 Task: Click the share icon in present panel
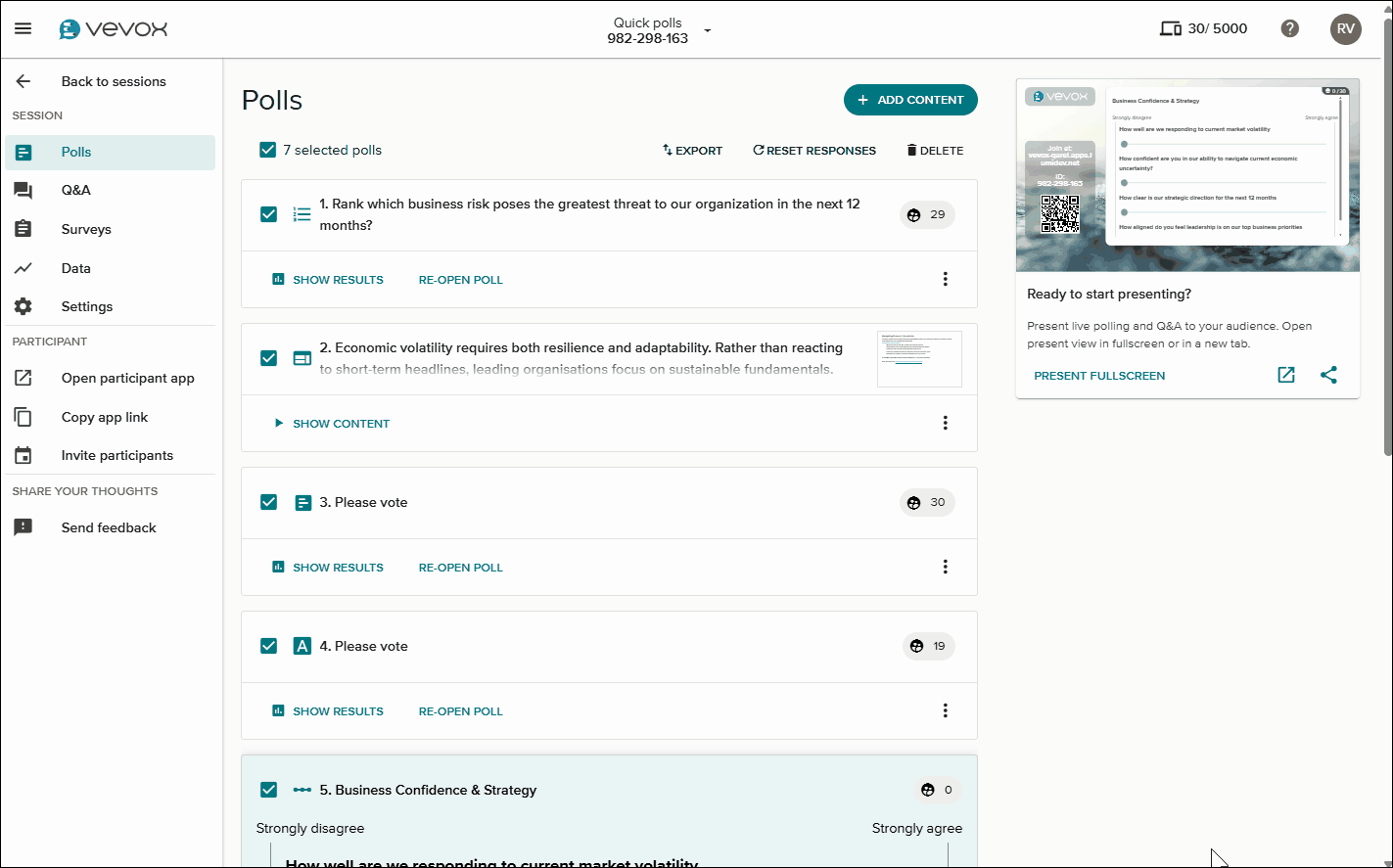tap(1328, 375)
